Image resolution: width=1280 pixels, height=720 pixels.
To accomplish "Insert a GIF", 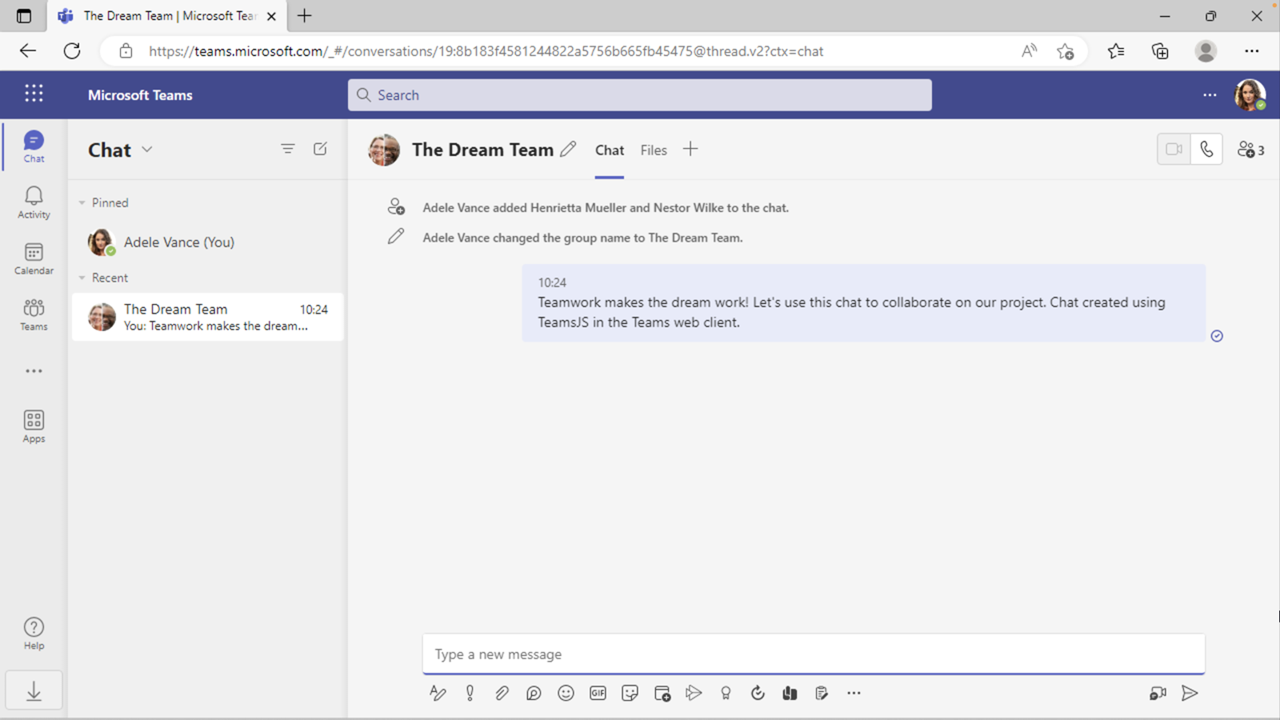I will click(x=598, y=693).
